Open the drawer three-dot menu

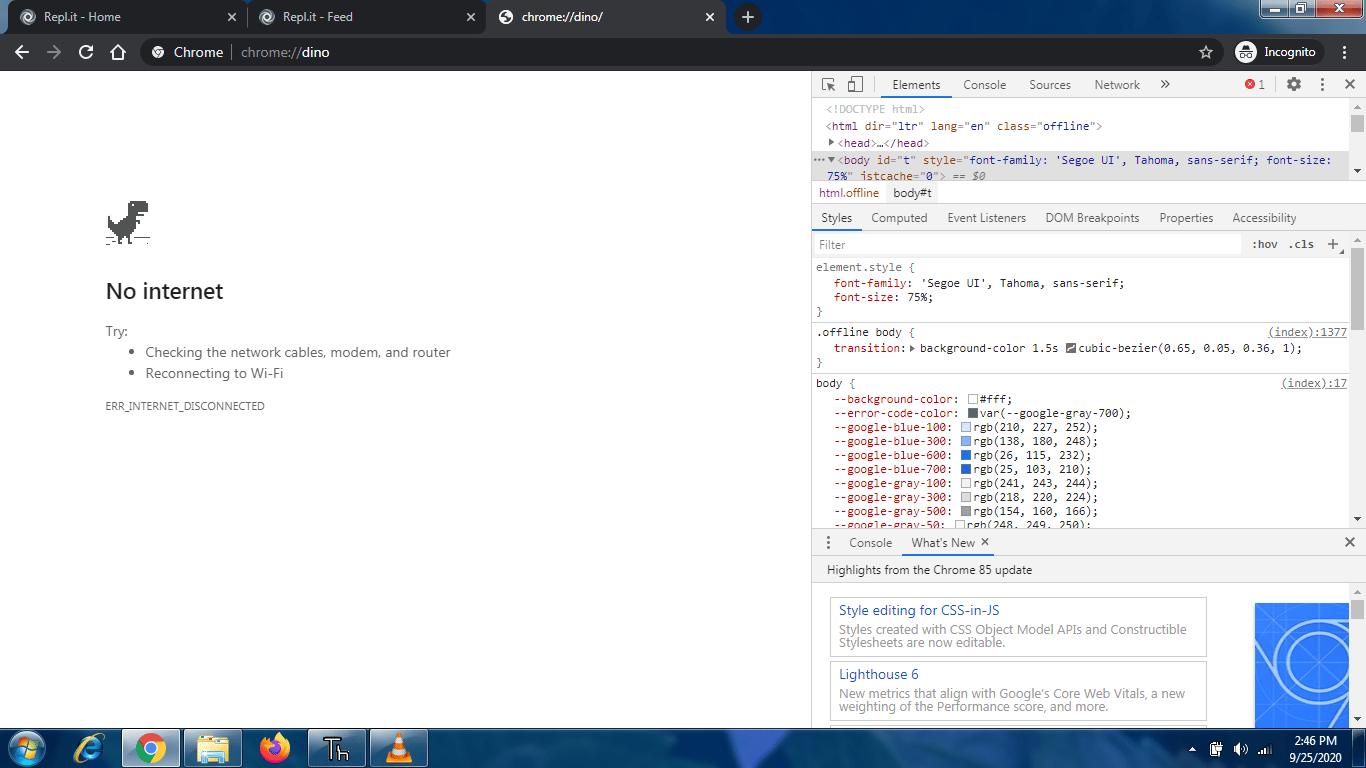coord(828,542)
